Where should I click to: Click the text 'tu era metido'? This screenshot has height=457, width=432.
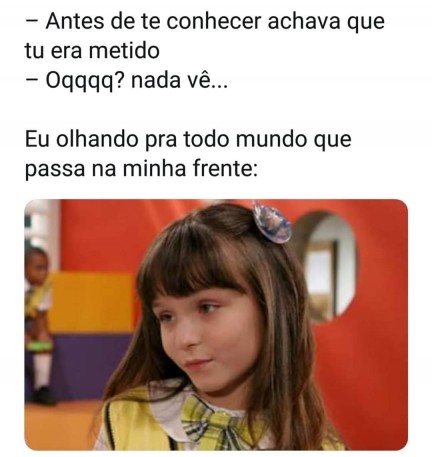point(92,51)
